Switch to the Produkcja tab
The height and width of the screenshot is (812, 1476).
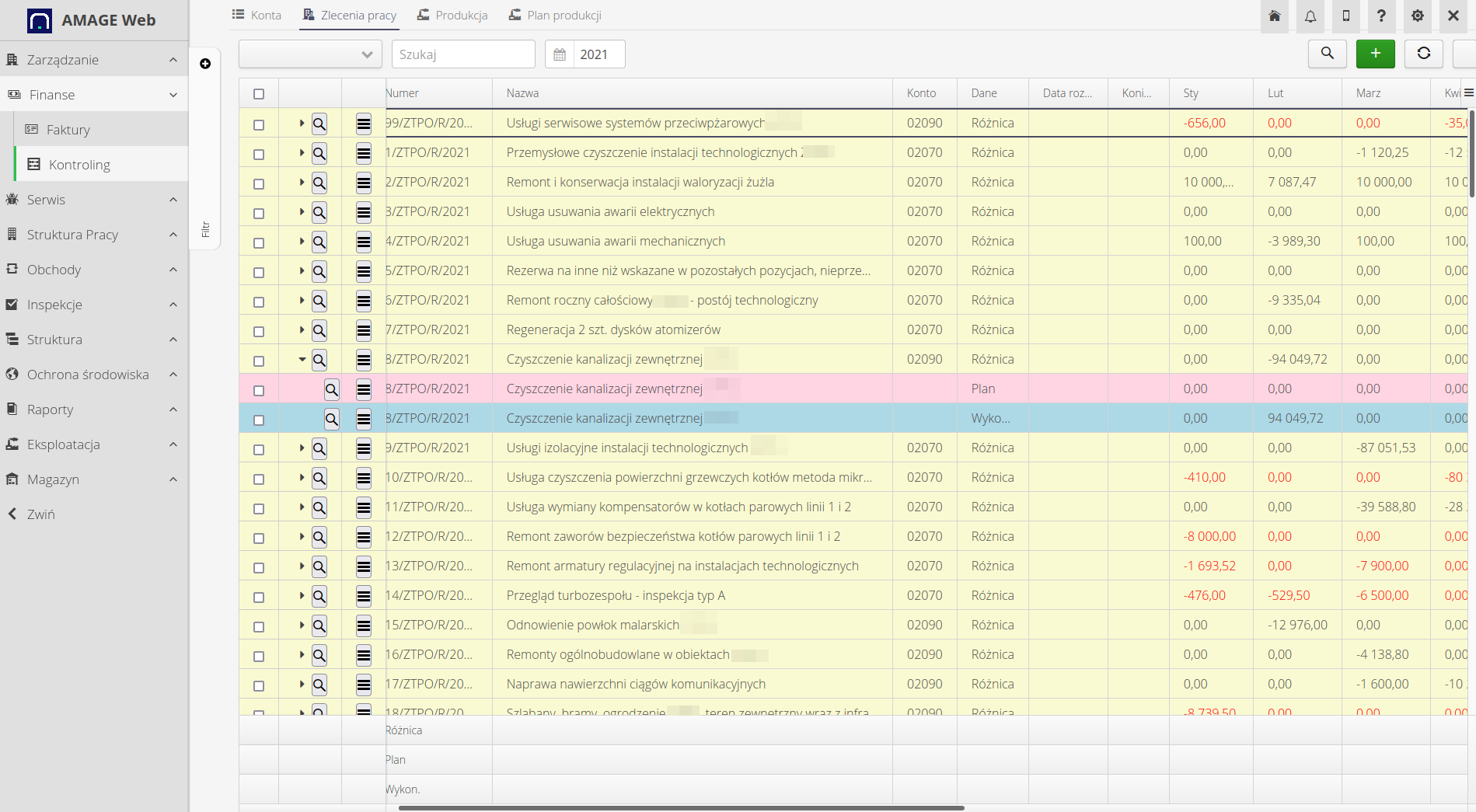[460, 14]
